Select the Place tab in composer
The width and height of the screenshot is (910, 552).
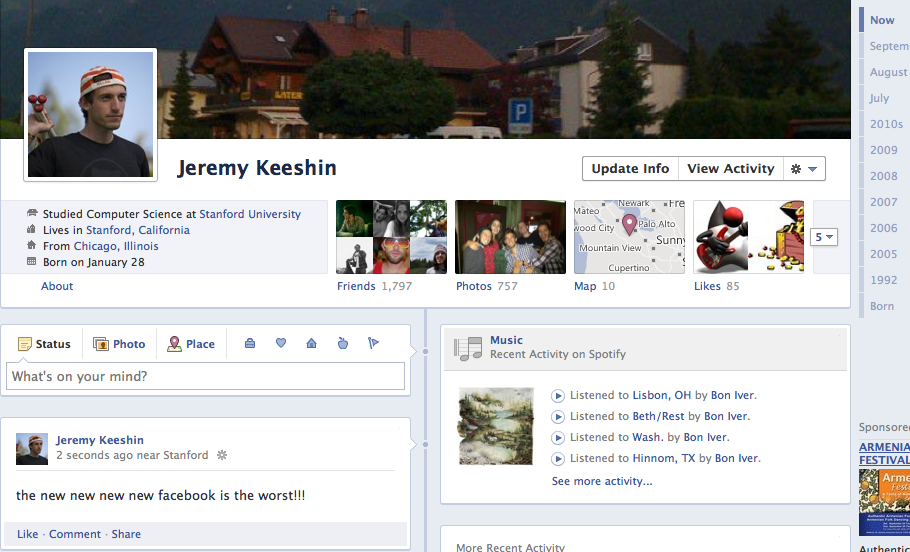pyautogui.click(x=190, y=344)
